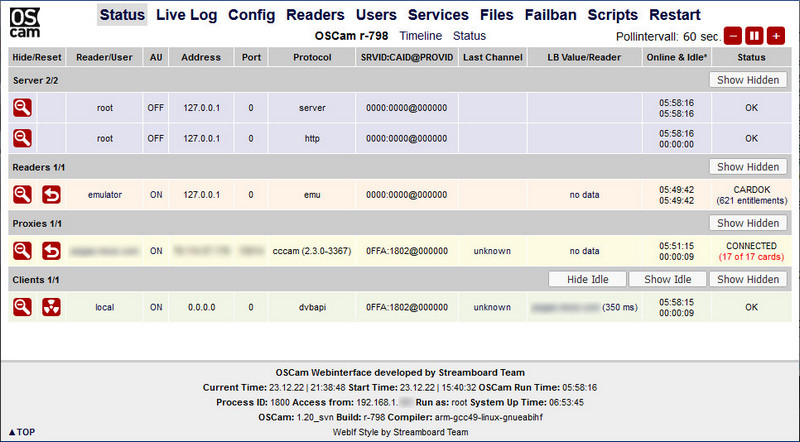Open the Files page

[496, 15]
